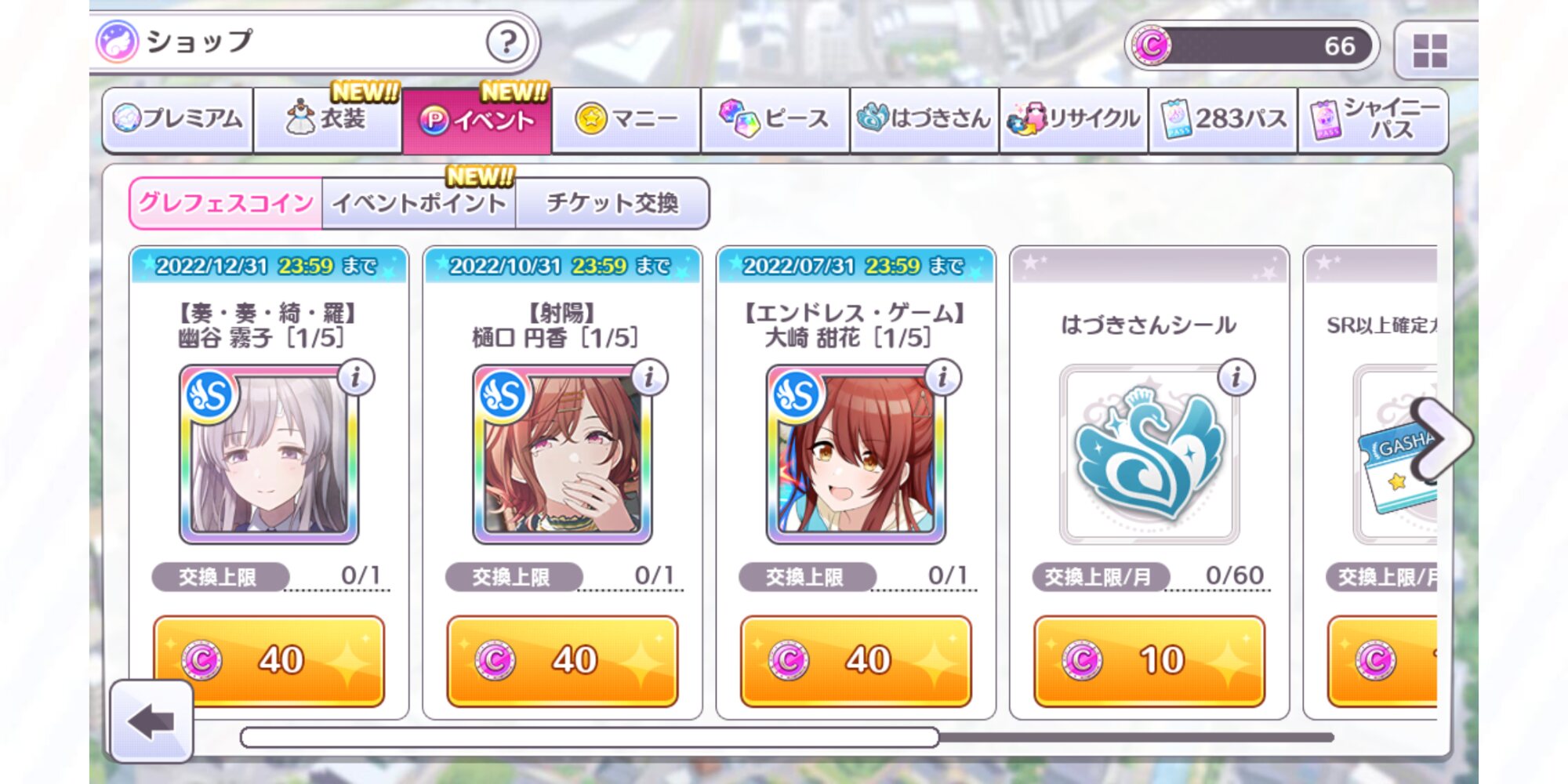This screenshot has height=784, width=1568.
Task: Open the リサイクル tab
Action: click(x=1074, y=119)
